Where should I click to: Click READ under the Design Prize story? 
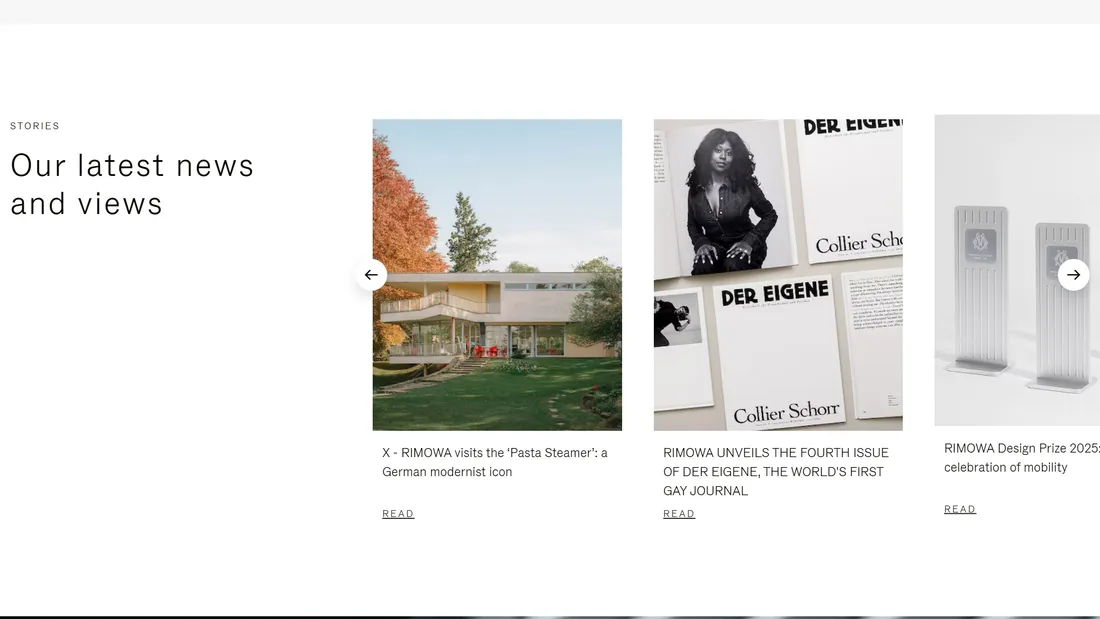(960, 509)
